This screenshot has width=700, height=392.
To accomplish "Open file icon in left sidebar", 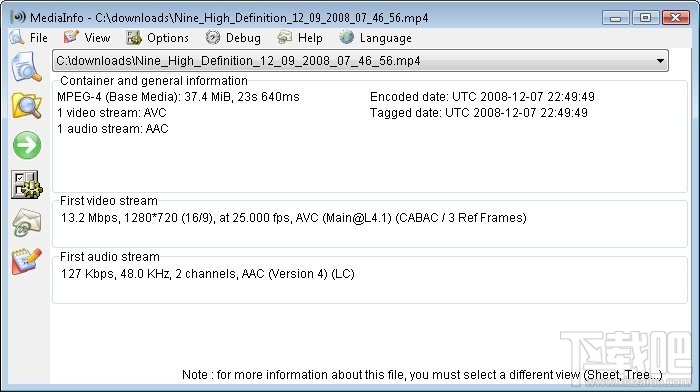I will [x=26, y=67].
